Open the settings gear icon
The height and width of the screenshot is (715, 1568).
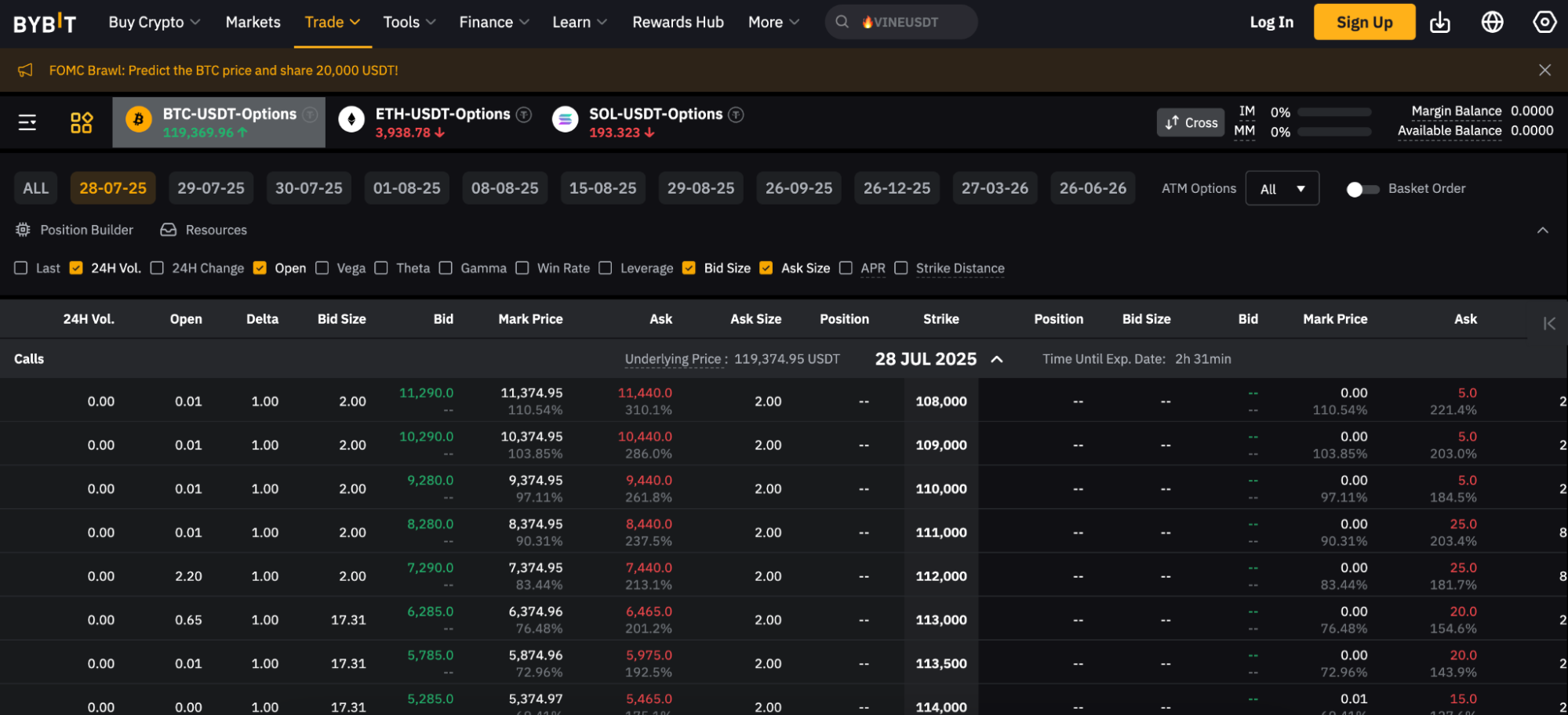(1544, 22)
